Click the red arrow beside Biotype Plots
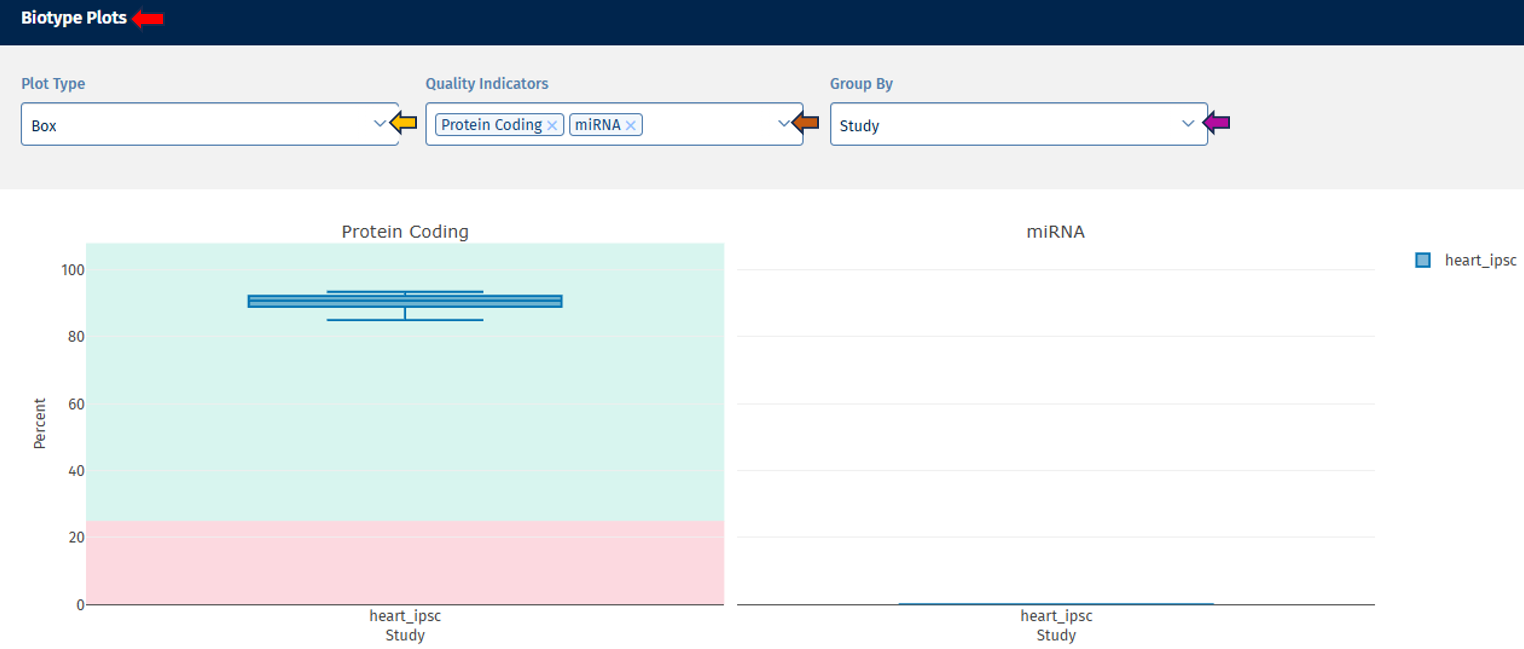Viewport: 1524px width, 649px height. tap(149, 19)
